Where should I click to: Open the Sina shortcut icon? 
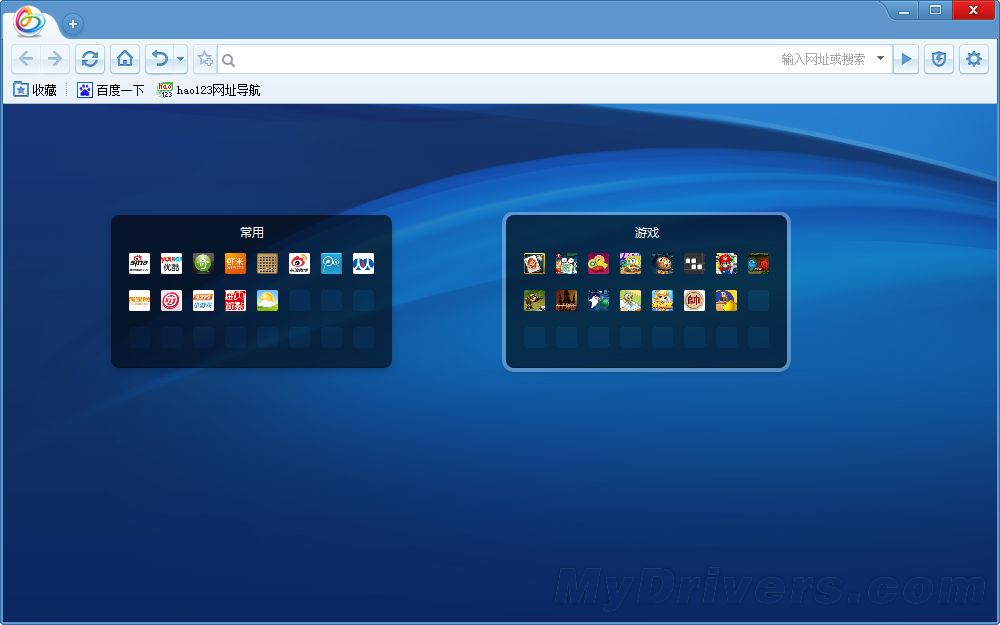[140, 263]
